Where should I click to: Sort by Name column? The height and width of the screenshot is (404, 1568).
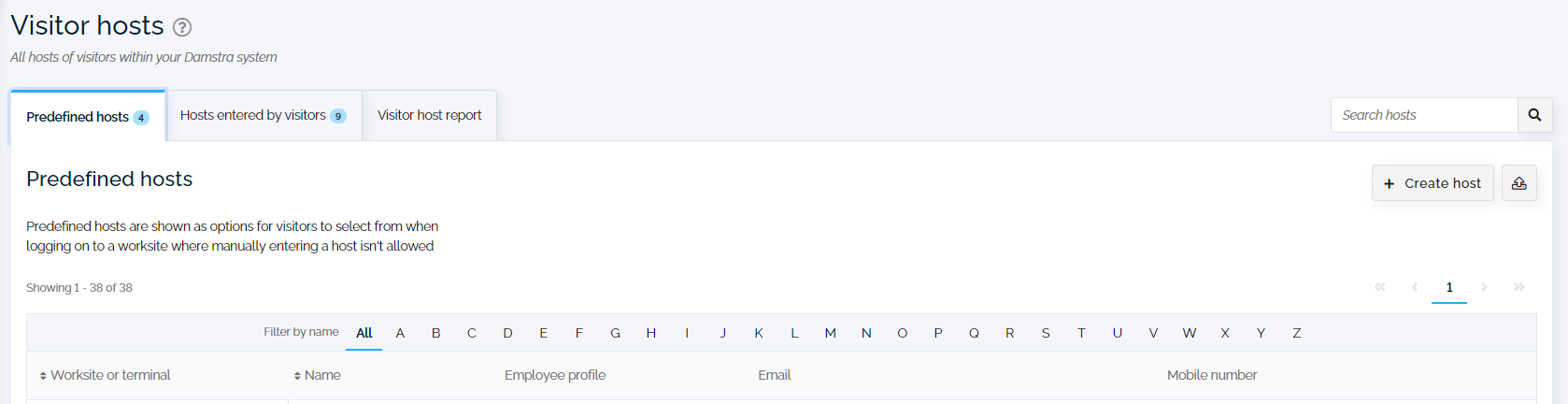(x=317, y=375)
